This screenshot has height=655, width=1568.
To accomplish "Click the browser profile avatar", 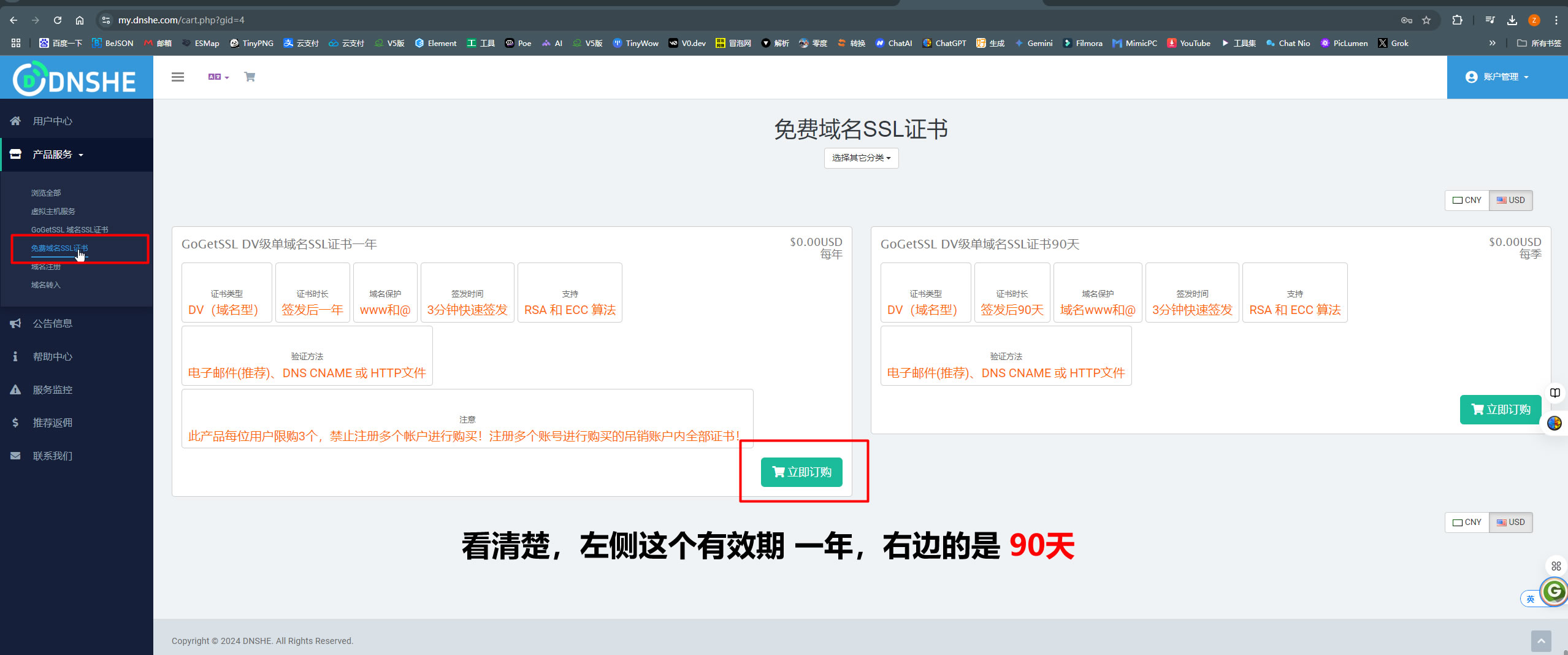I will click(x=1534, y=20).
